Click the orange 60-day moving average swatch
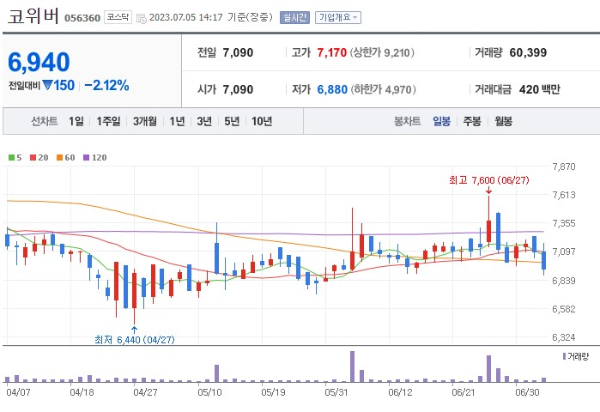 (x=60, y=157)
